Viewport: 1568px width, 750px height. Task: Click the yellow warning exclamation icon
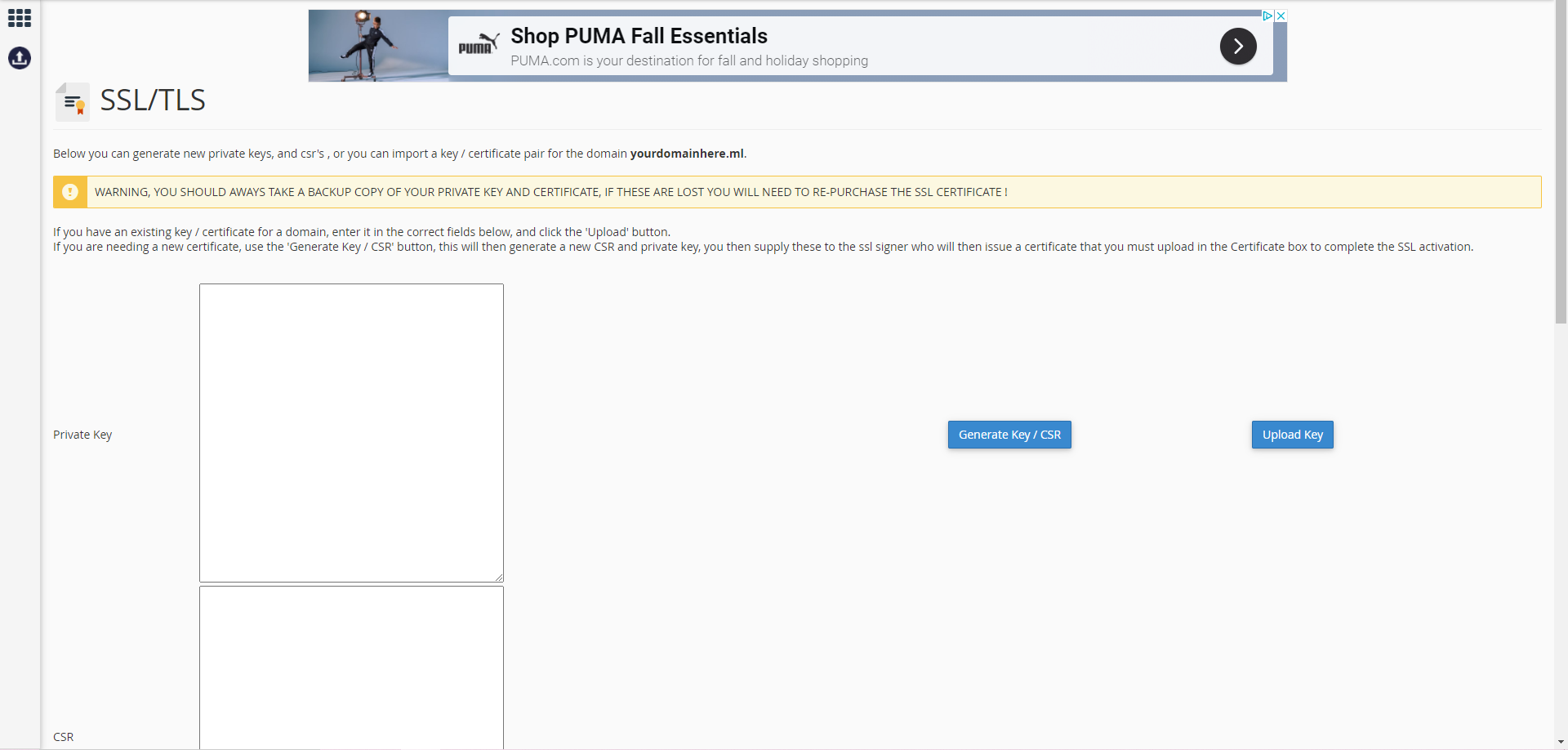(x=70, y=192)
